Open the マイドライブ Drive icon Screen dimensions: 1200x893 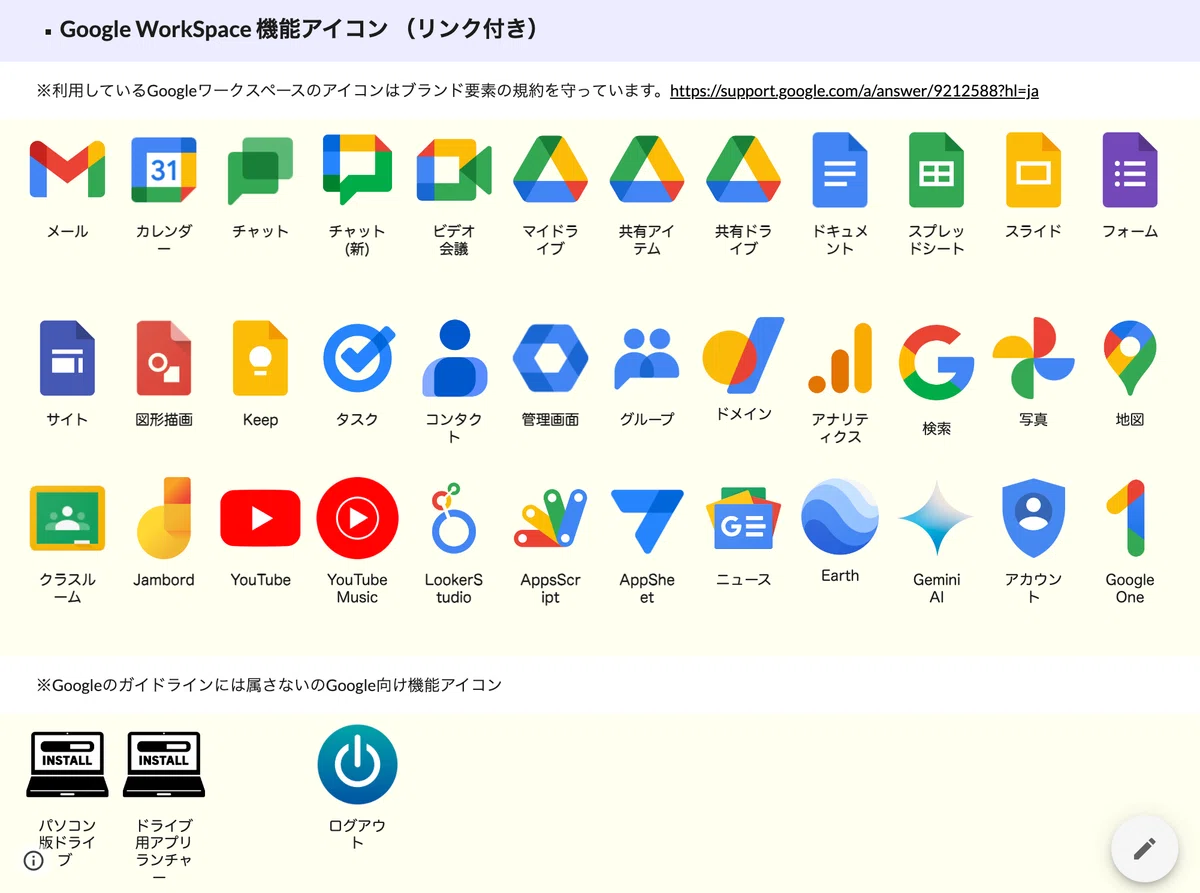(550, 170)
